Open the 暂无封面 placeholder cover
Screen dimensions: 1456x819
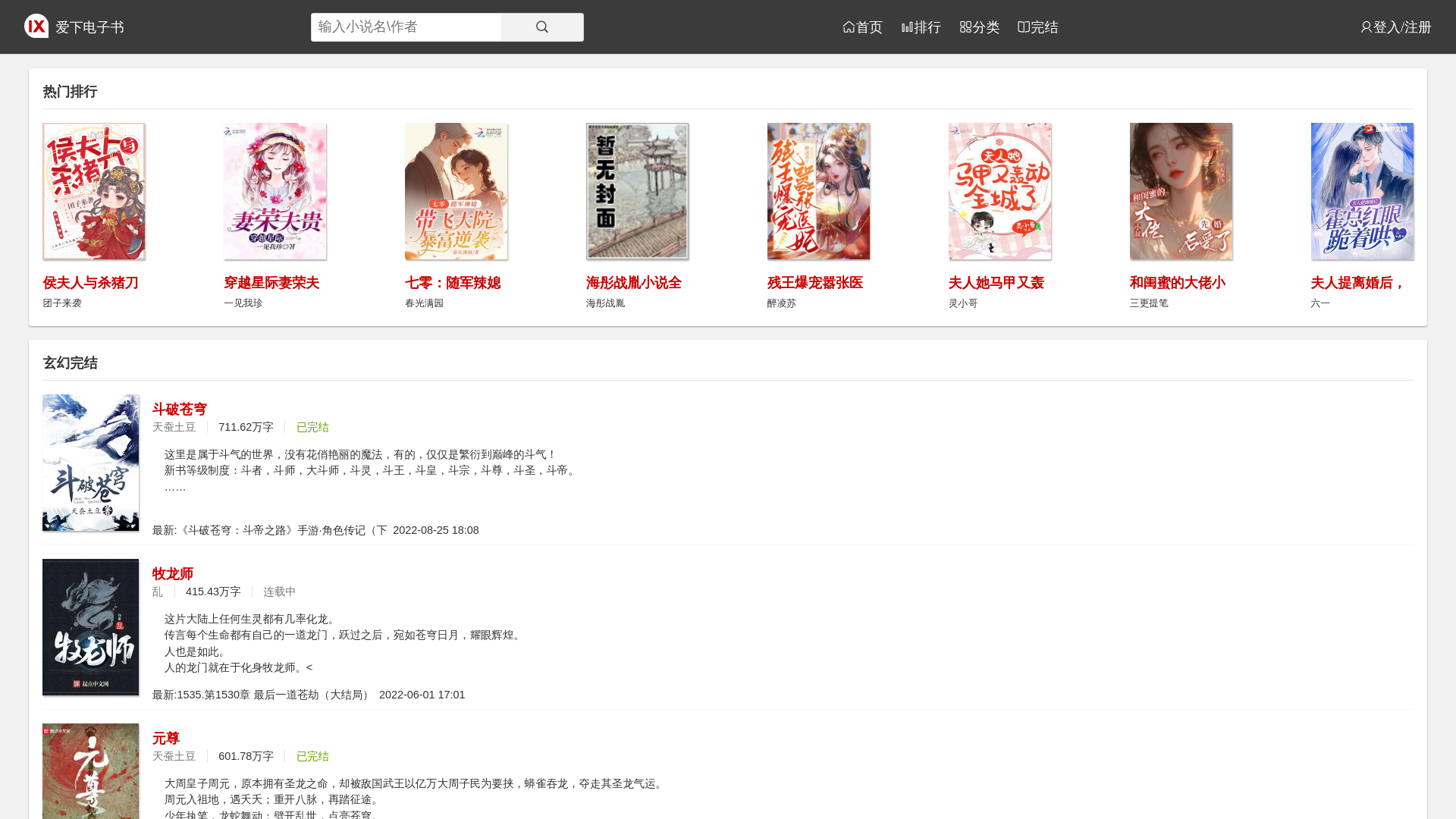coord(638,191)
